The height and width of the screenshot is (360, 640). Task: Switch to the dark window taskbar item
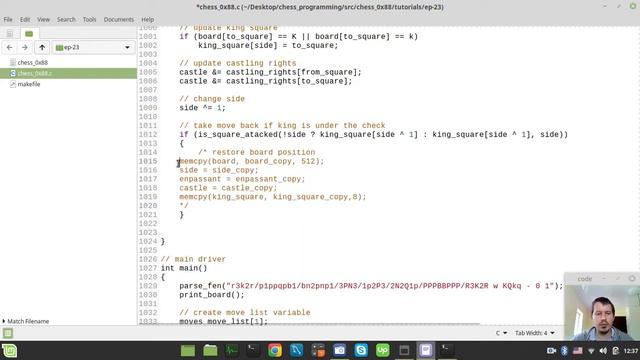pos(404,351)
